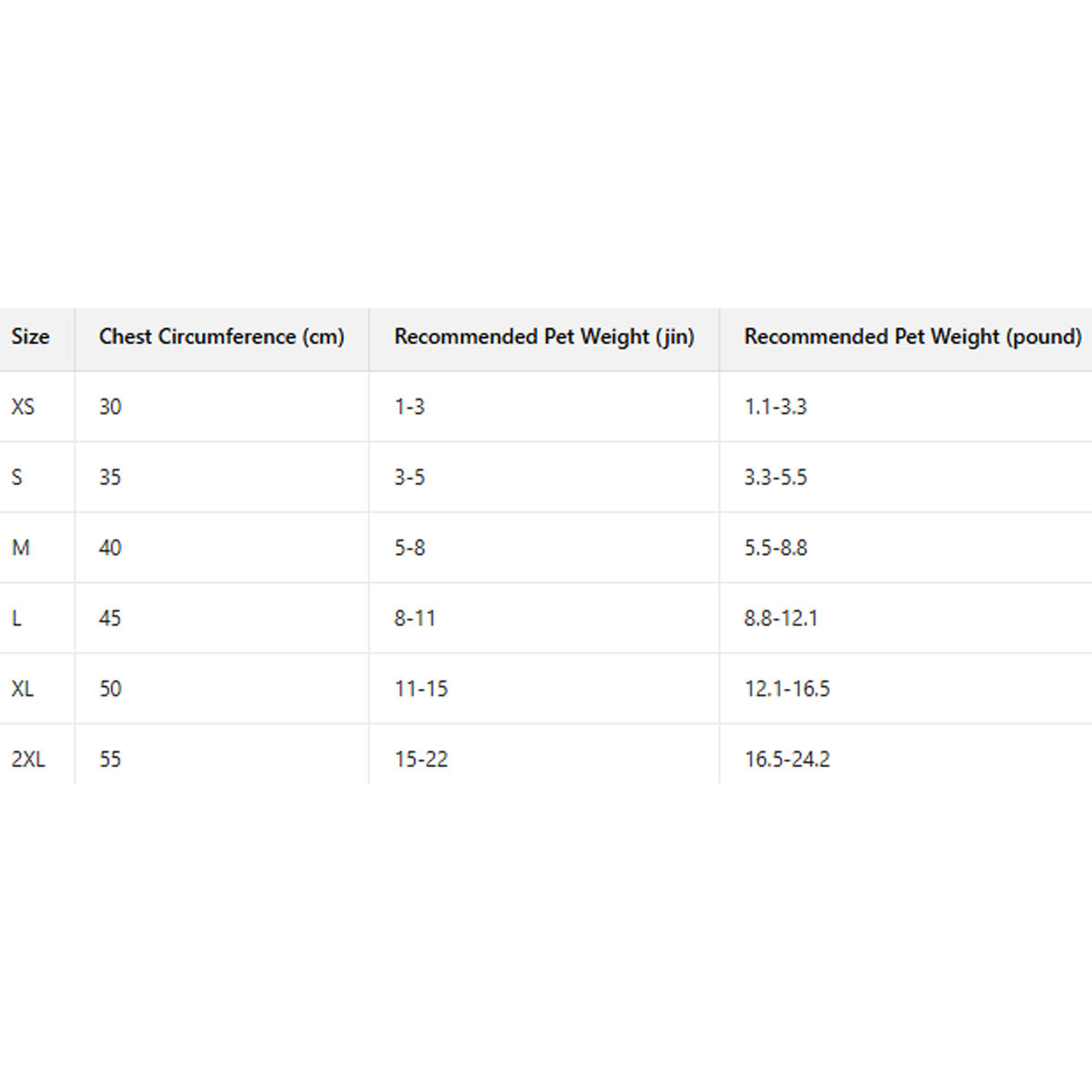Click the 15-22 jin weight cell
This screenshot has width=1092, height=1092.
(x=421, y=759)
